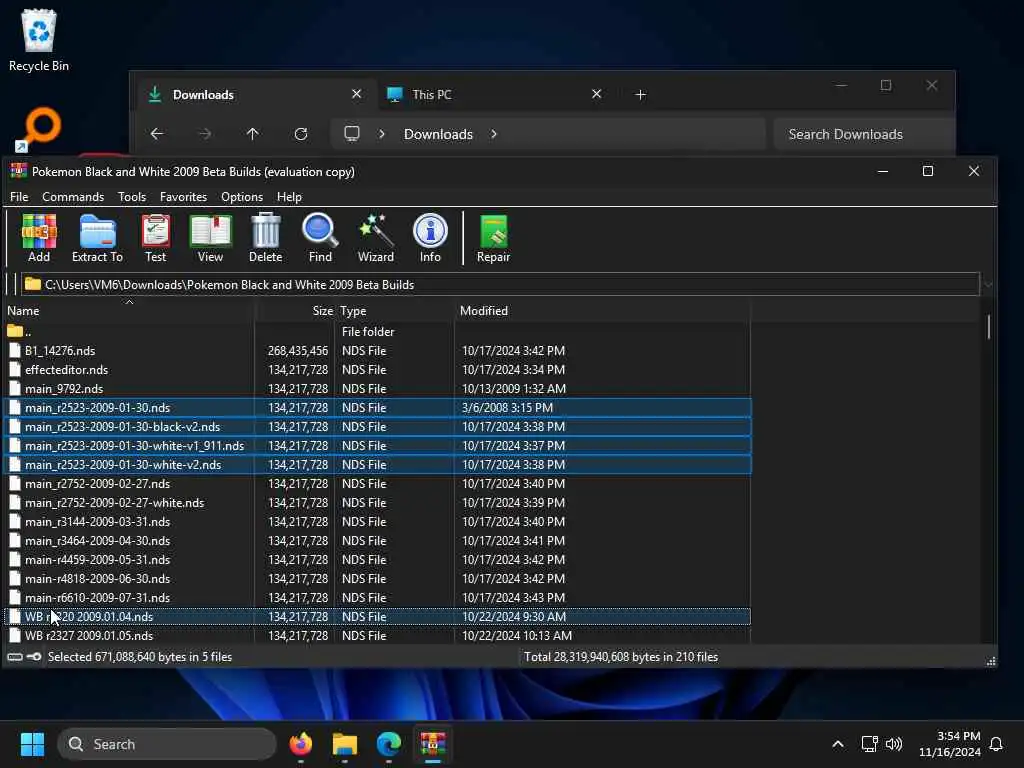Sort by the Type column header
This screenshot has height=768, width=1024.
coord(395,311)
